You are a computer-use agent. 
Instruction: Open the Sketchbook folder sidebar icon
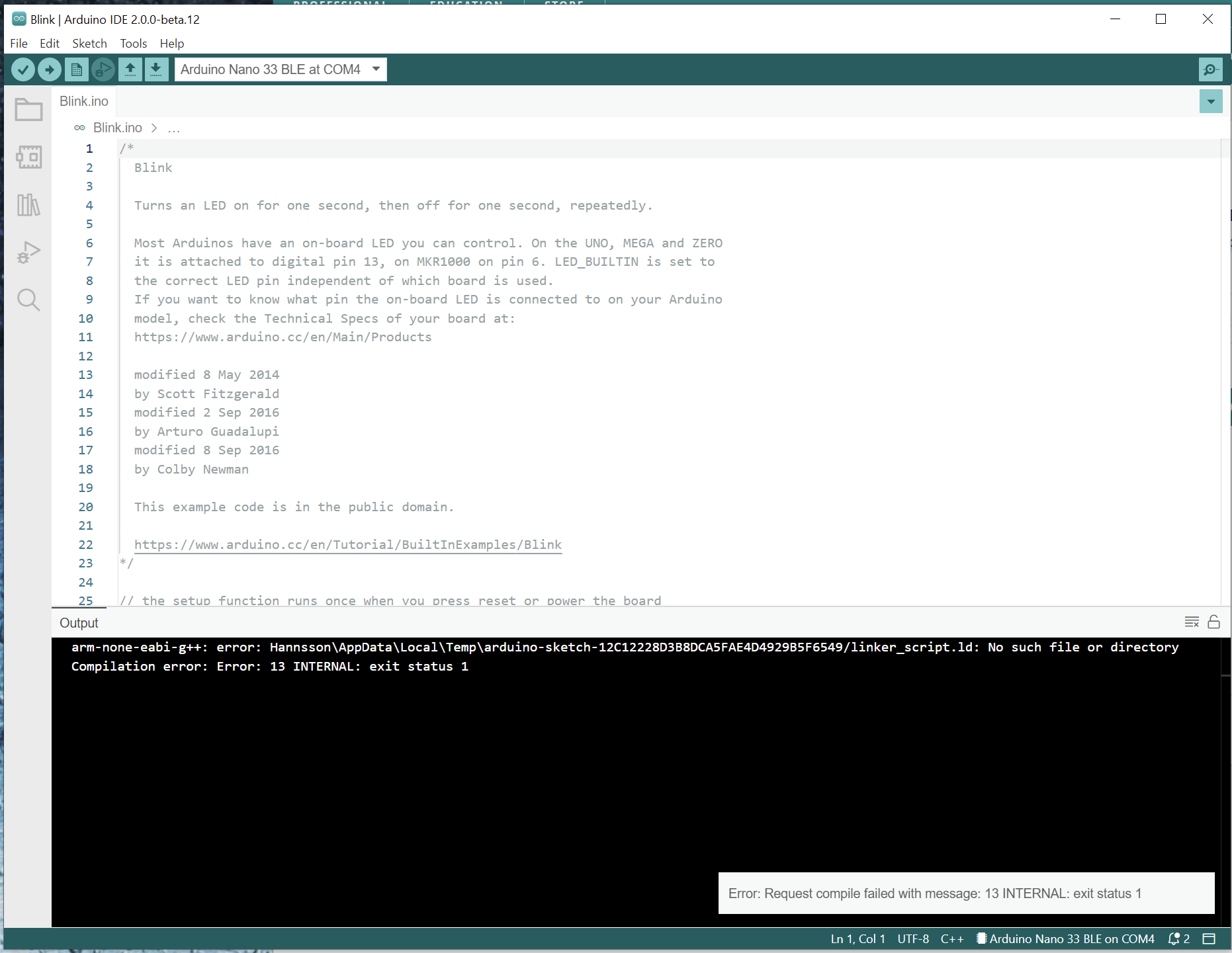28,110
